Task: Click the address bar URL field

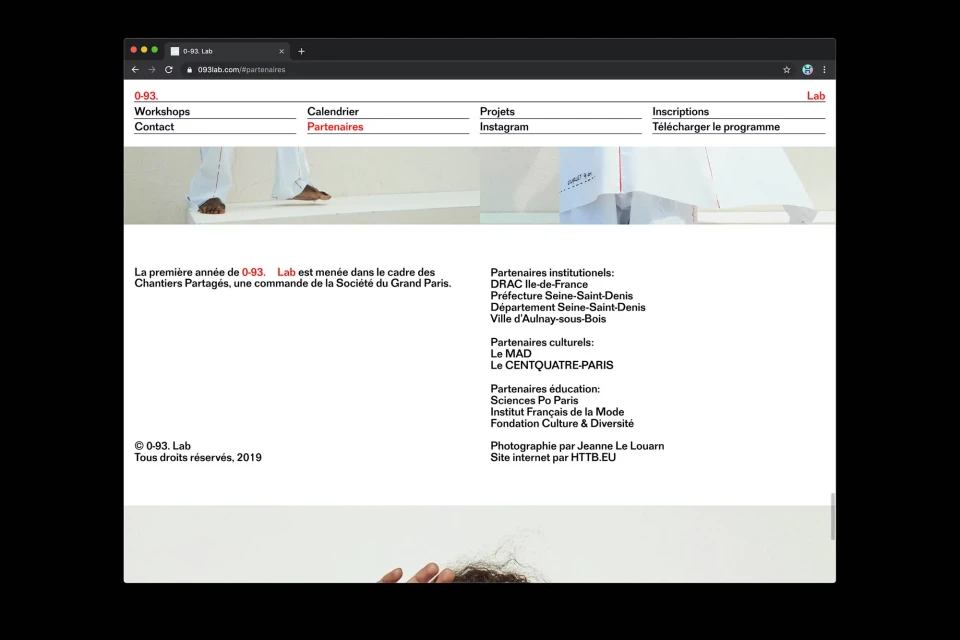Action: (400, 70)
